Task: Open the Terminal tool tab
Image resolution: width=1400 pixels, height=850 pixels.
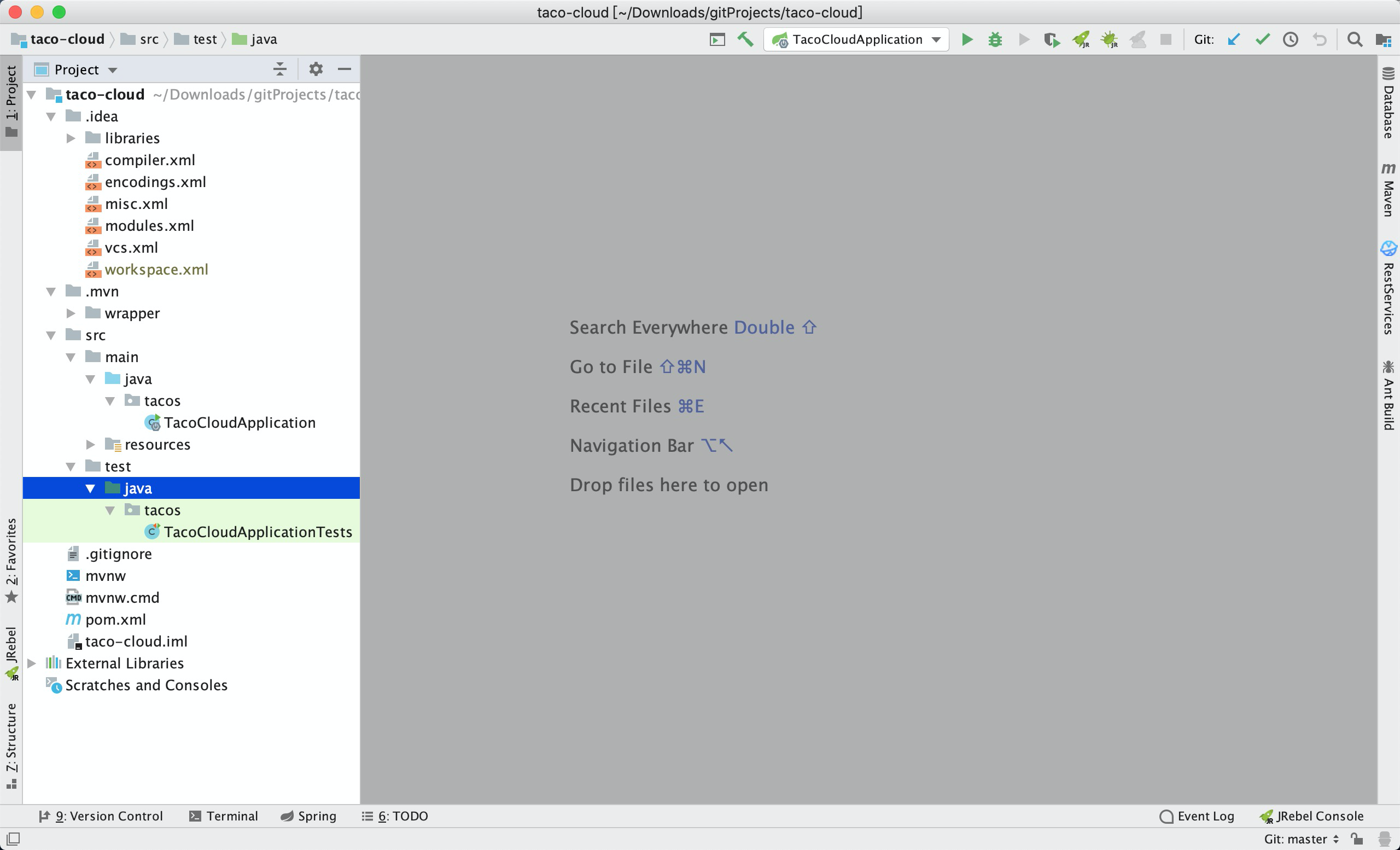Action: [x=223, y=816]
